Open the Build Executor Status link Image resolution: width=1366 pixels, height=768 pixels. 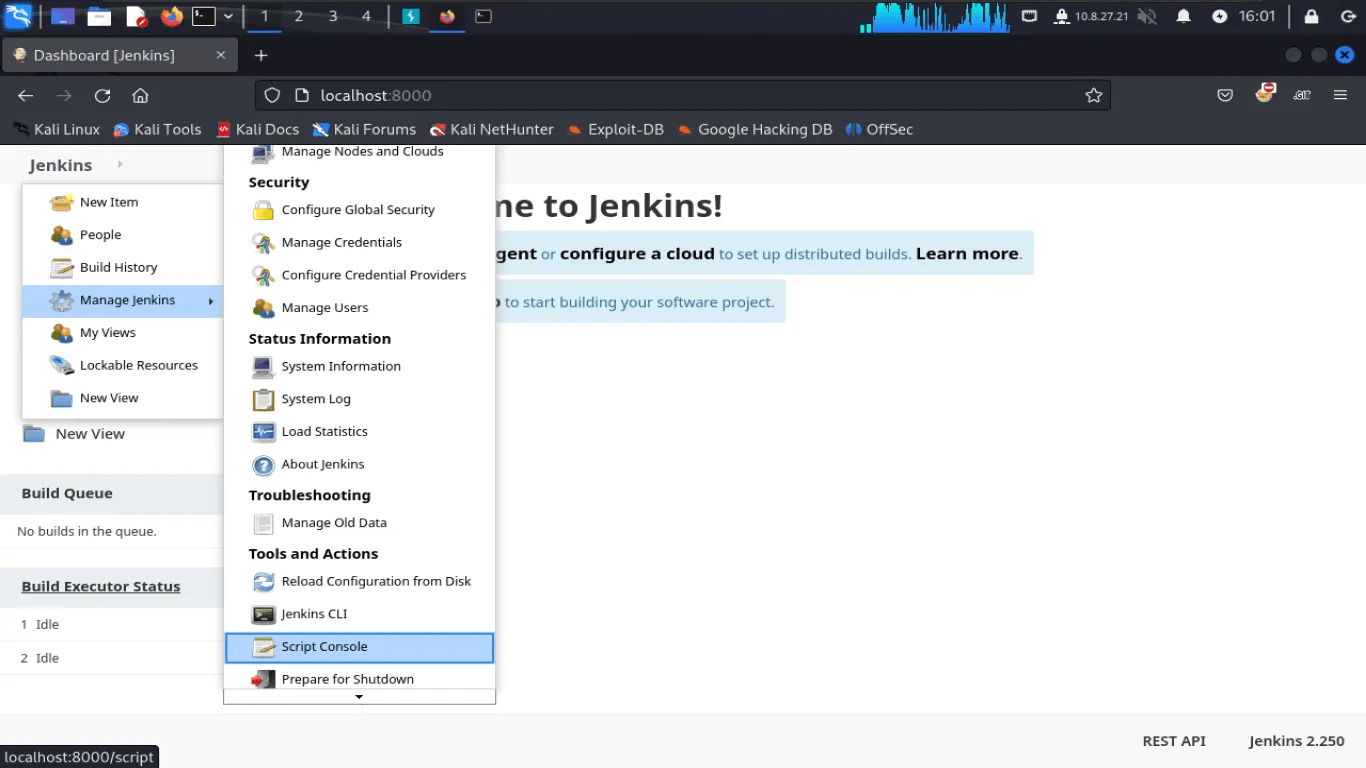101,587
